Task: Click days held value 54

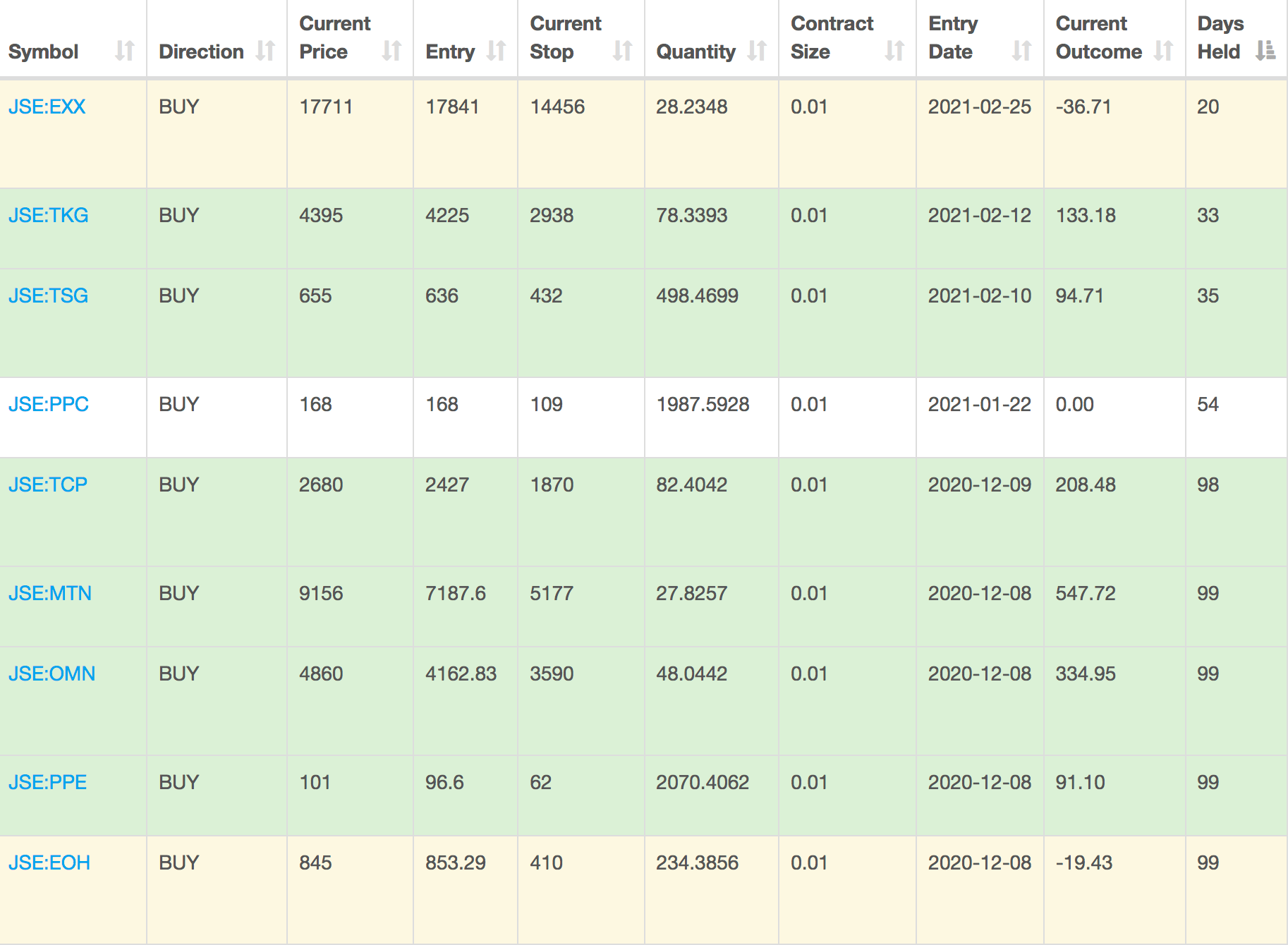Action: [1208, 404]
